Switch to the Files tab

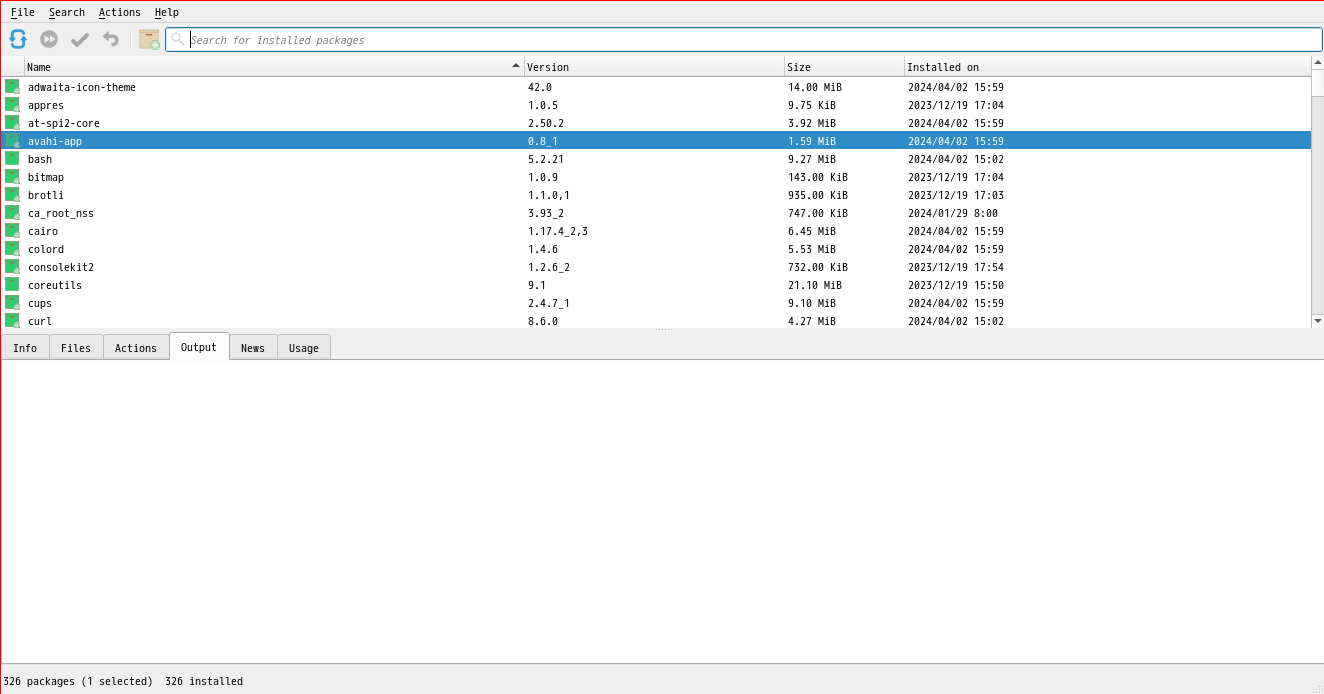[76, 348]
